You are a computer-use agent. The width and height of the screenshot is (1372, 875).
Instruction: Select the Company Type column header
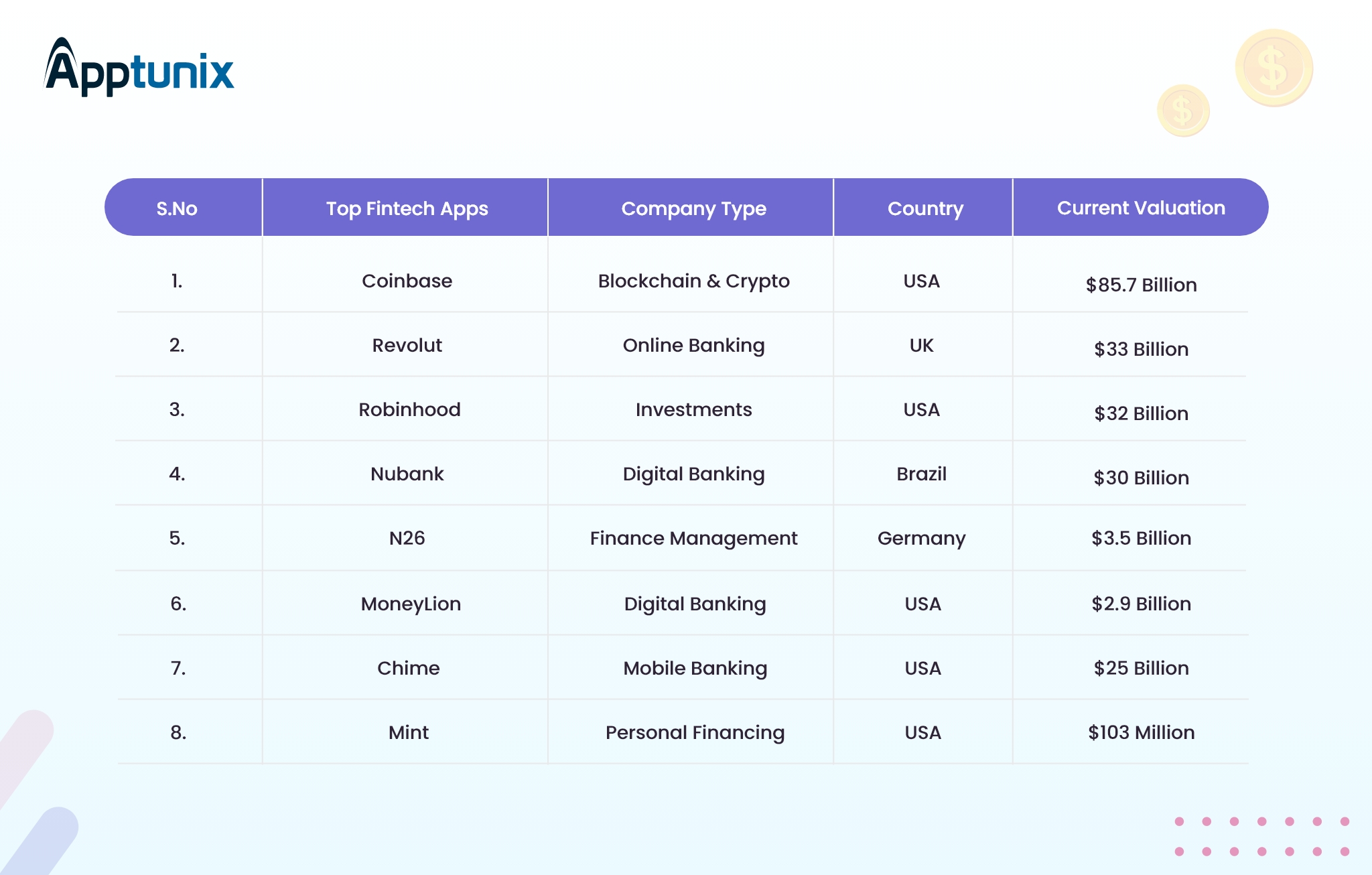tap(693, 208)
